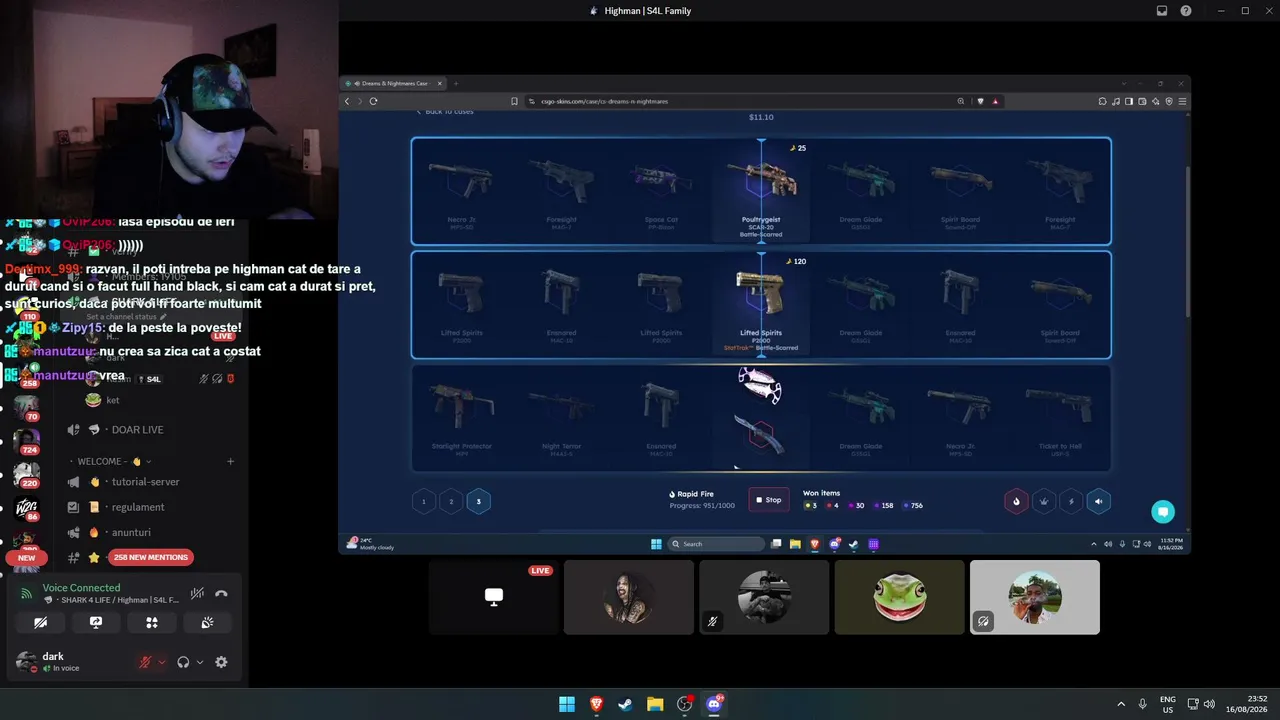Unmute the Discord microphone

tap(146, 662)
